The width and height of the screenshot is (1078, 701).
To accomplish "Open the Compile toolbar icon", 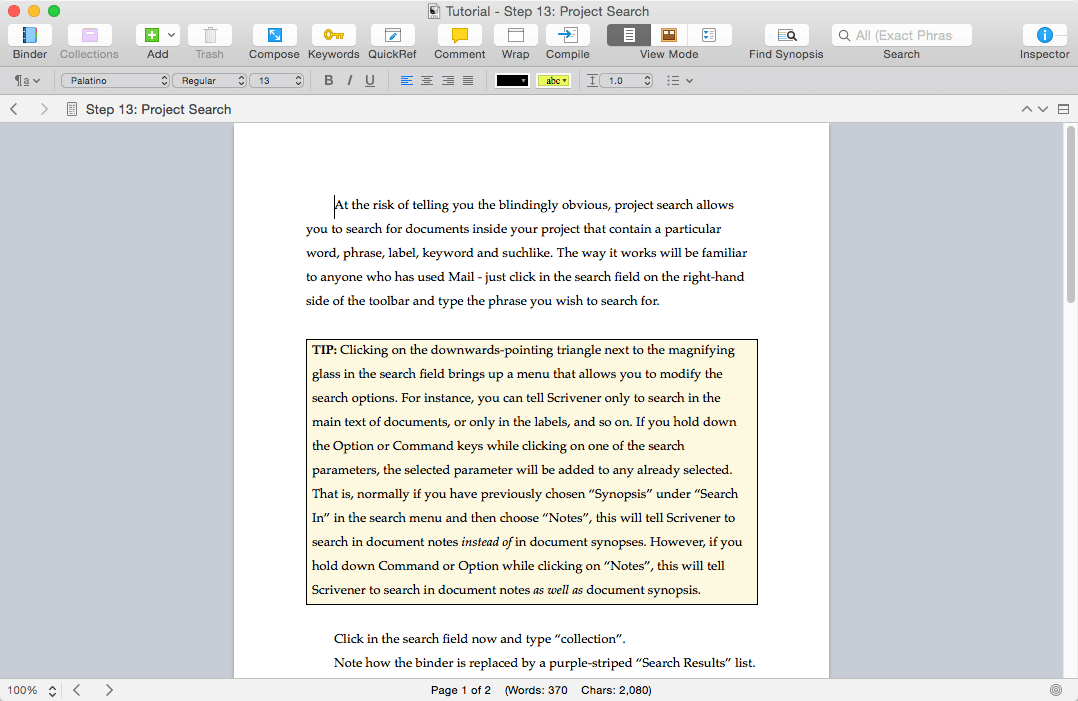I will click(568, 35).
